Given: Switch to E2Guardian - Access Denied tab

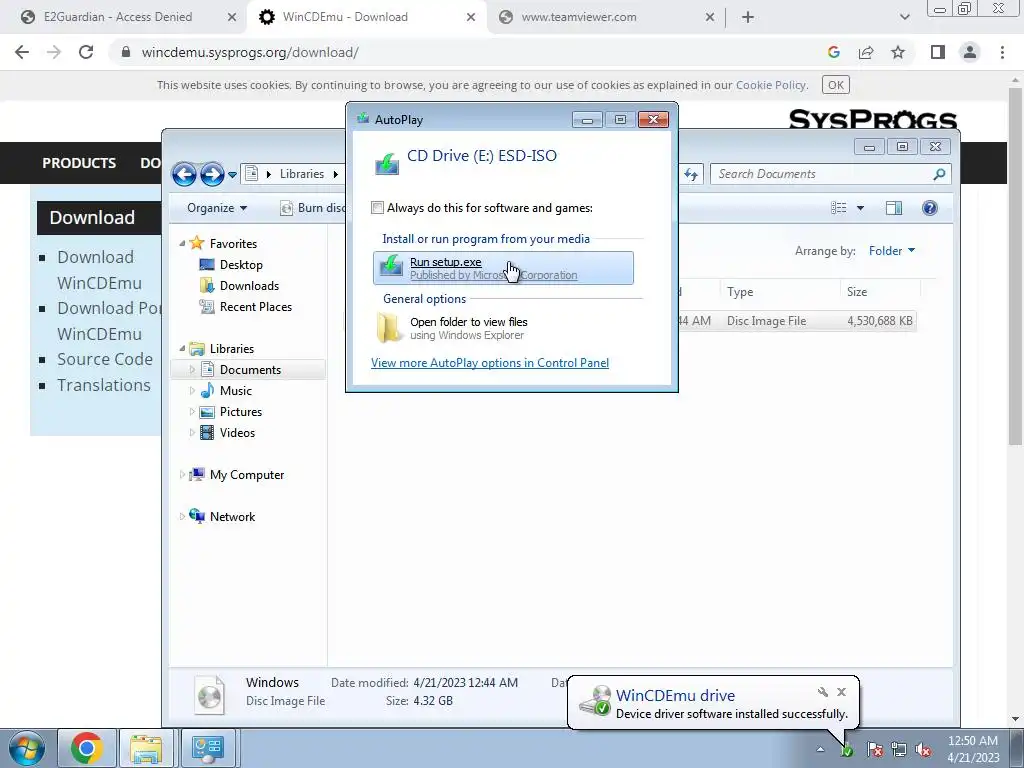Looking at the screenshot, I should point(118,17).
